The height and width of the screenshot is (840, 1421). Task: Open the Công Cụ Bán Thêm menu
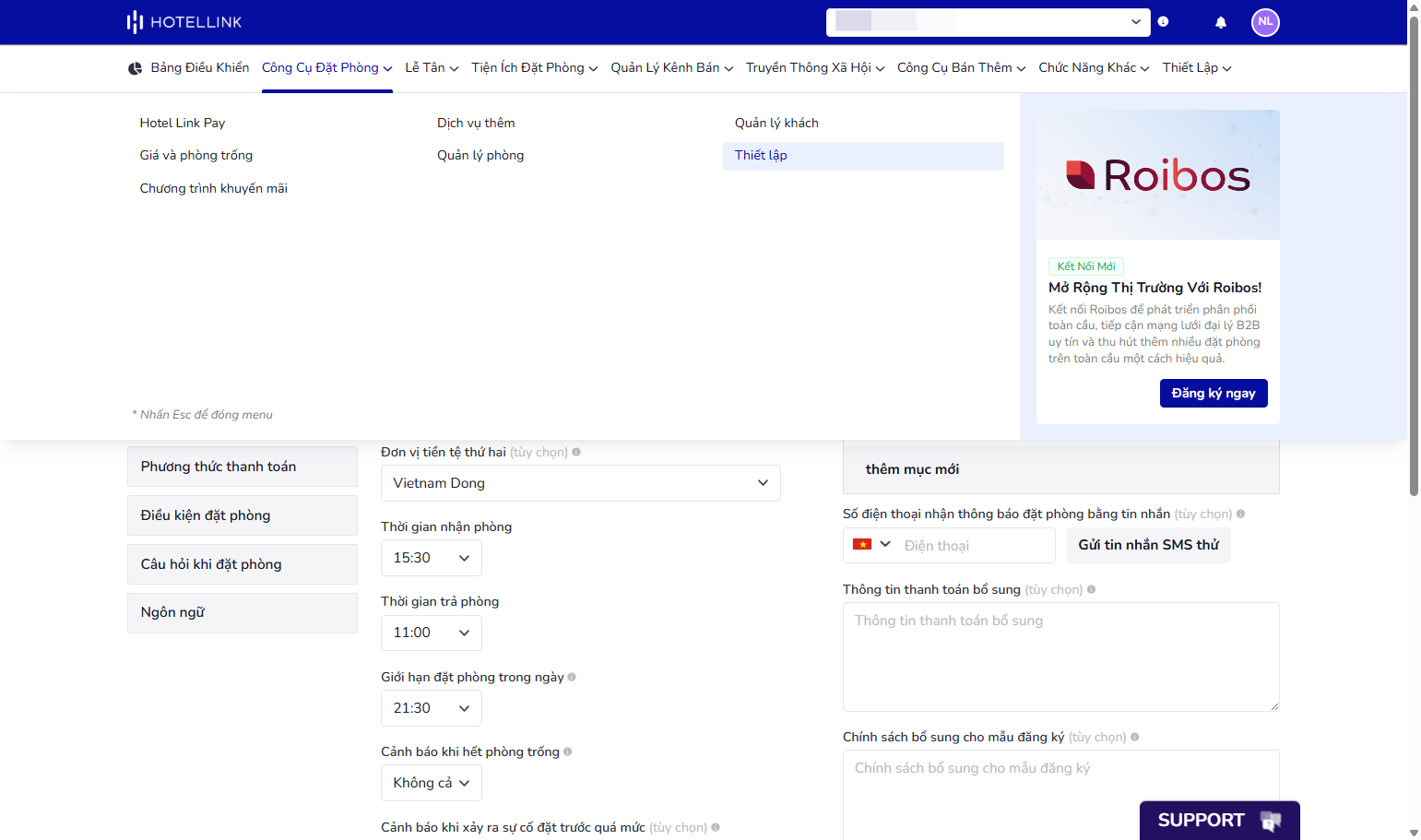(961, 67)
